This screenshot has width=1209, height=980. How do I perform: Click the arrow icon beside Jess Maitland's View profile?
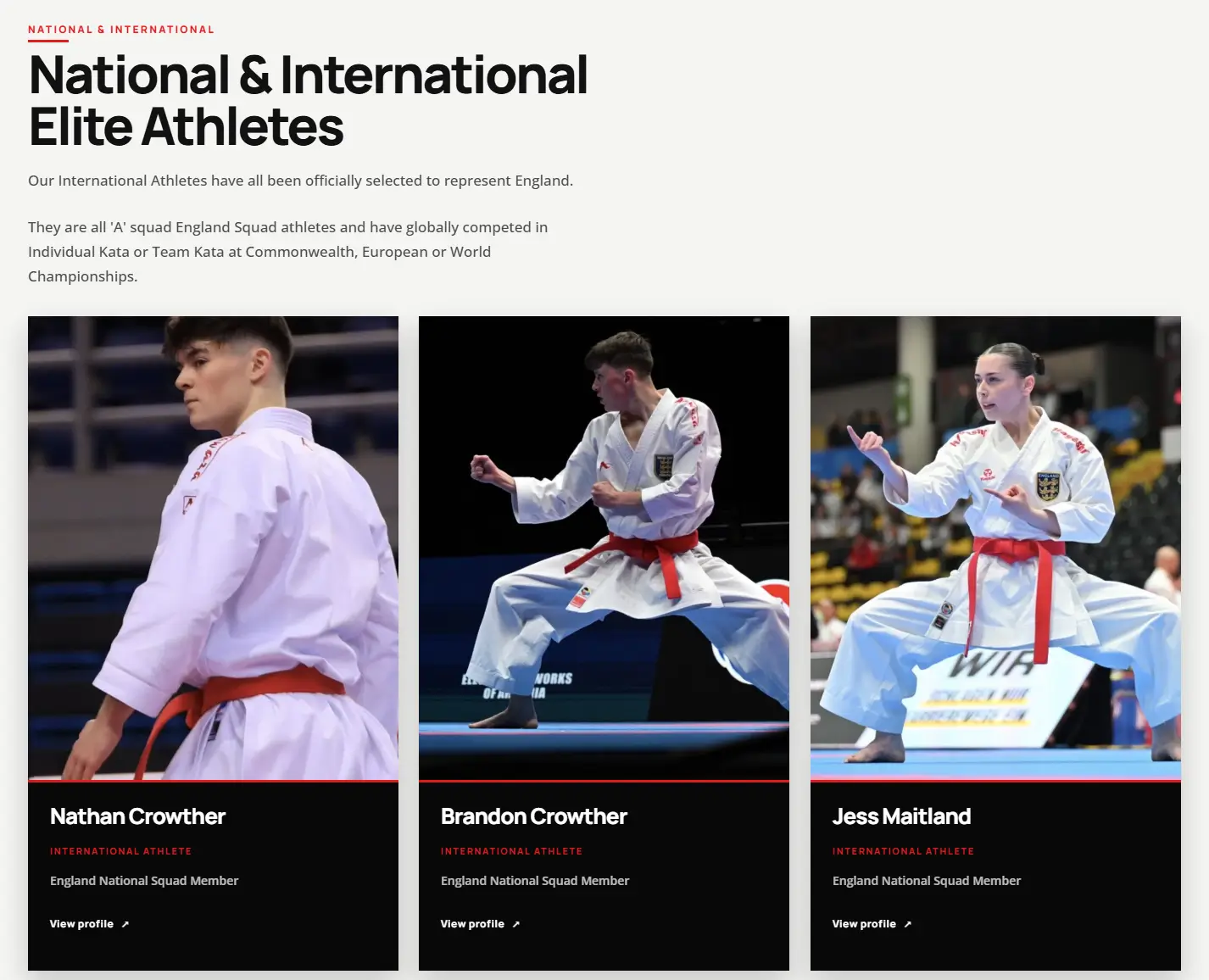pos(908,924)
